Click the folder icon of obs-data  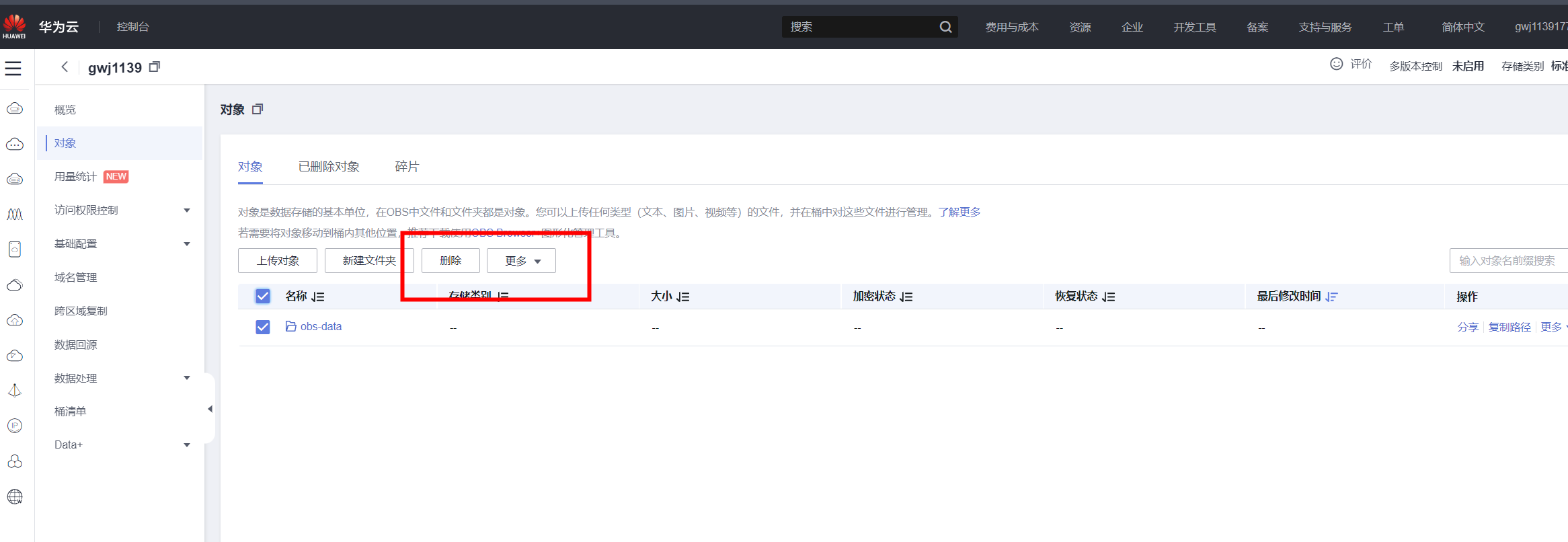click(291, 326)
